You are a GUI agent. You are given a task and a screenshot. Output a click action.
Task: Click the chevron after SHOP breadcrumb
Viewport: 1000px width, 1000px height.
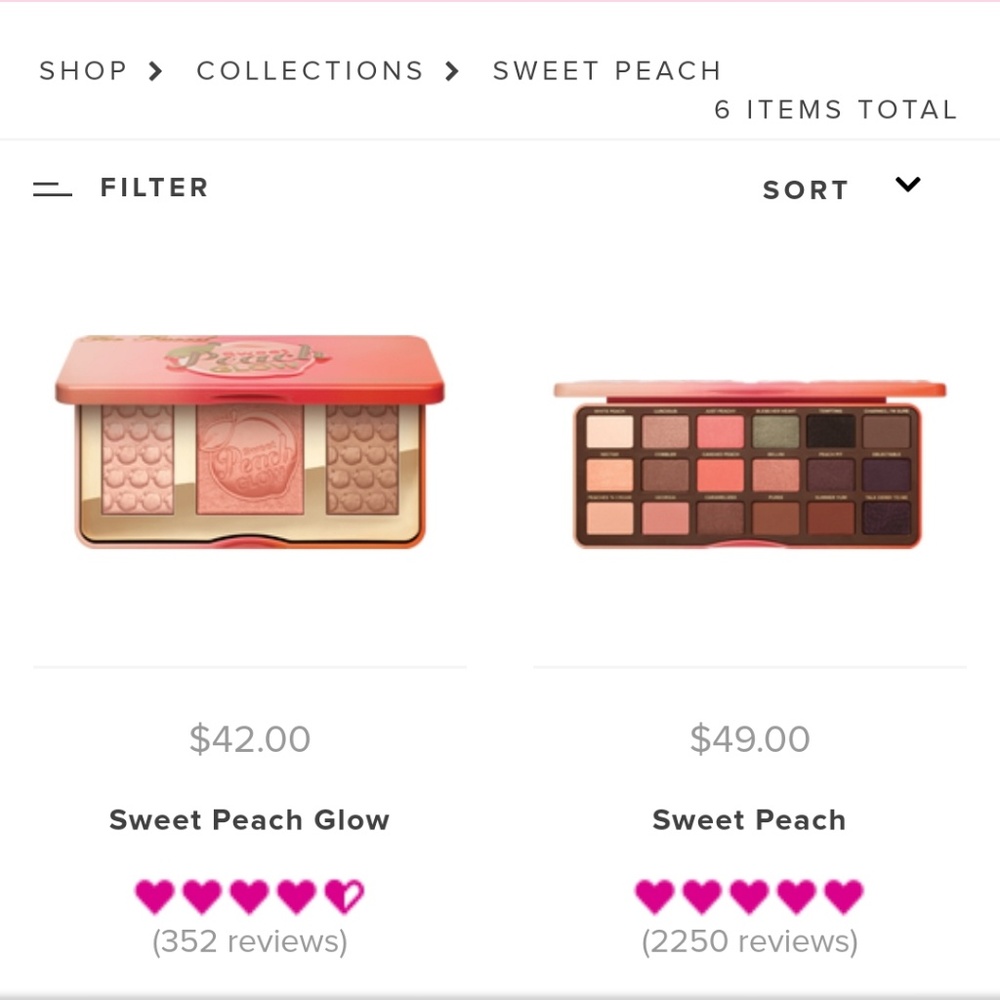coord(155,70)
